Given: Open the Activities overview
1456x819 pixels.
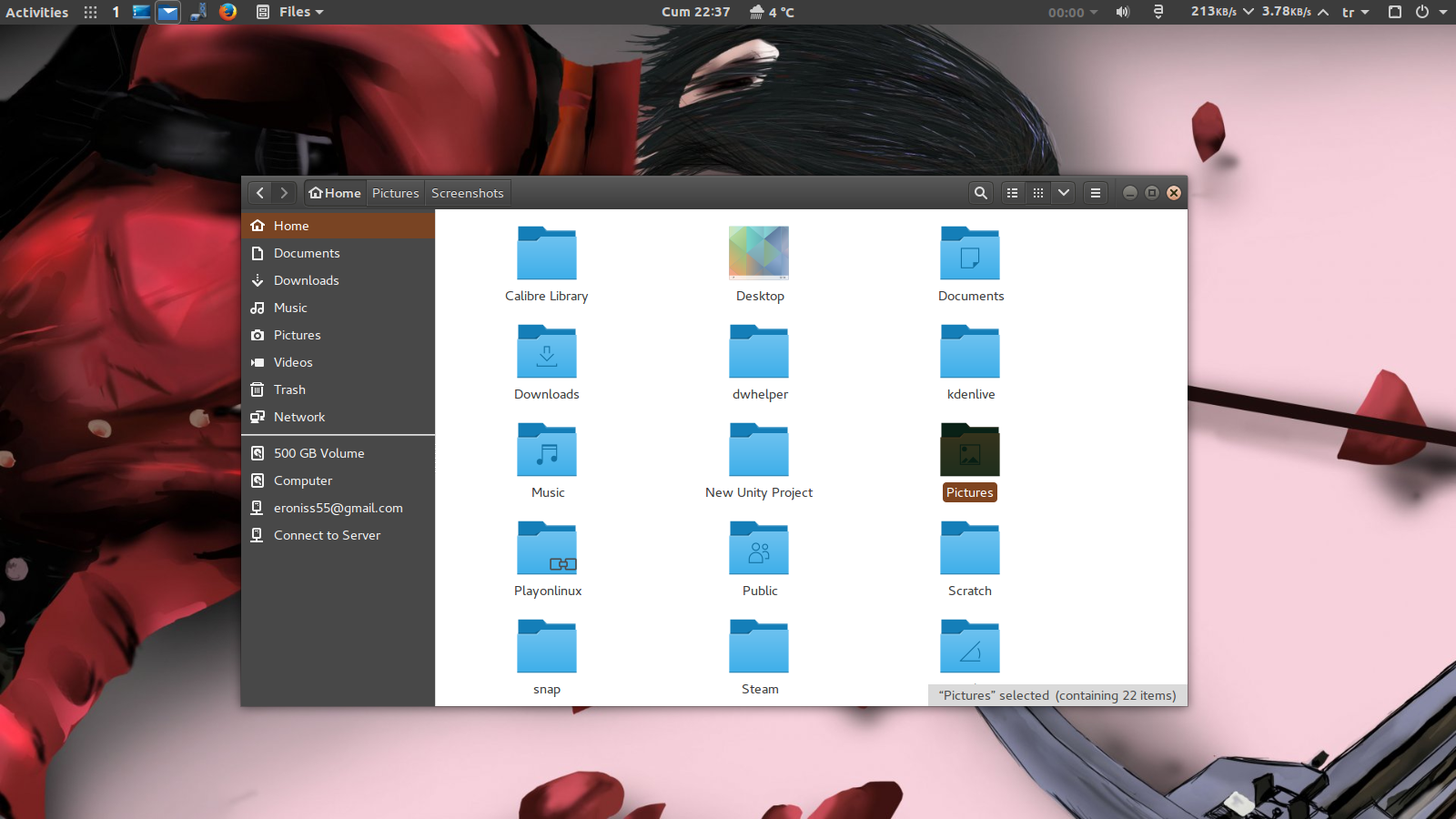Looking at the screenshot, I should pyautogui.click(x=37, y=12).
